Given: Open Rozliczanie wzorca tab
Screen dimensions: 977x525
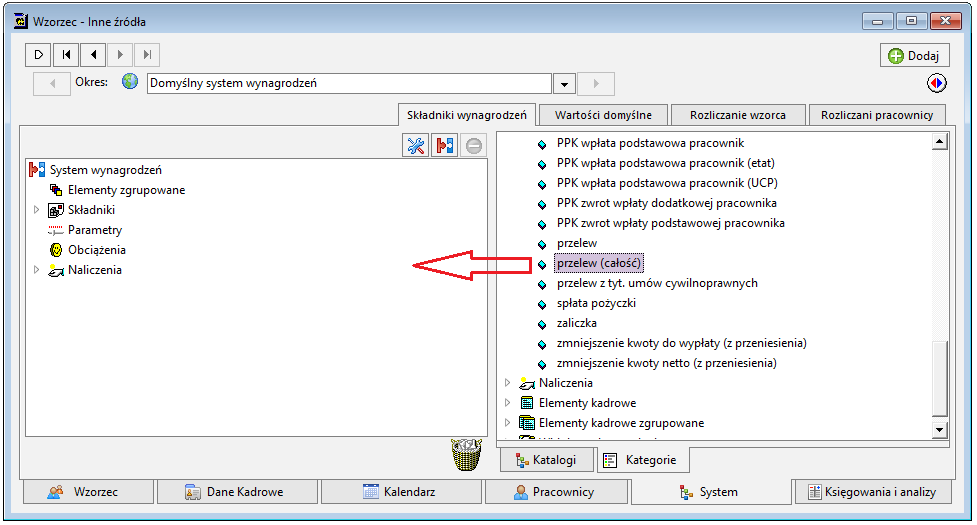Looking at the screenshot, I should [738, 115].
